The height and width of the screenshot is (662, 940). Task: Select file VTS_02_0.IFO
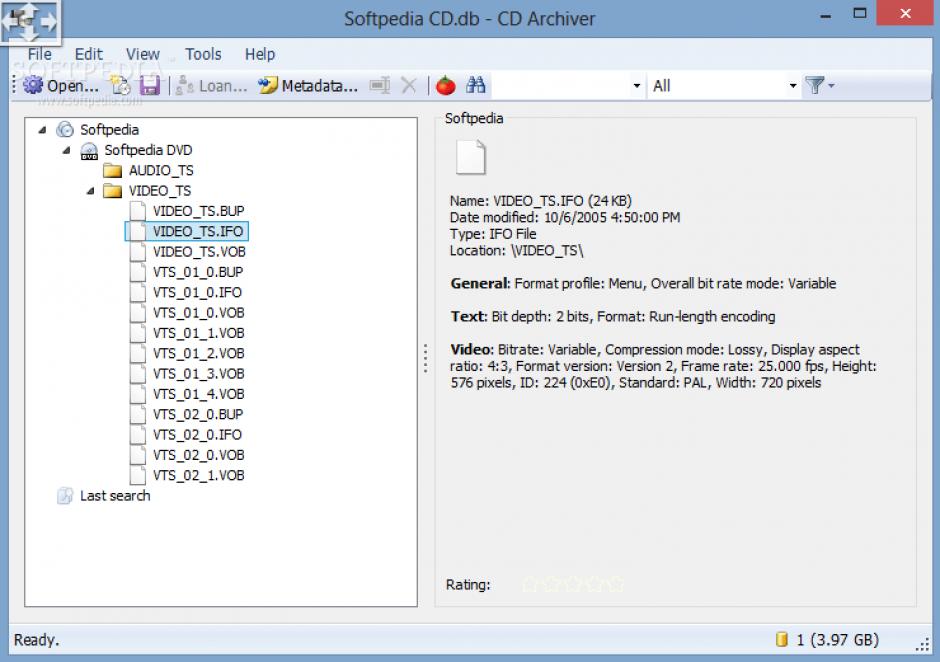(x=197, y=435)
